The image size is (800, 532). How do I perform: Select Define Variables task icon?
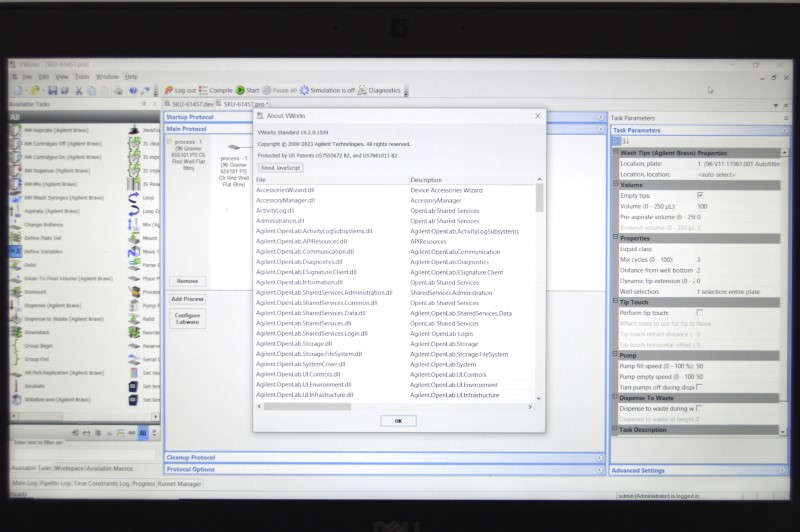pyautogui.click(x=16, y=251)
